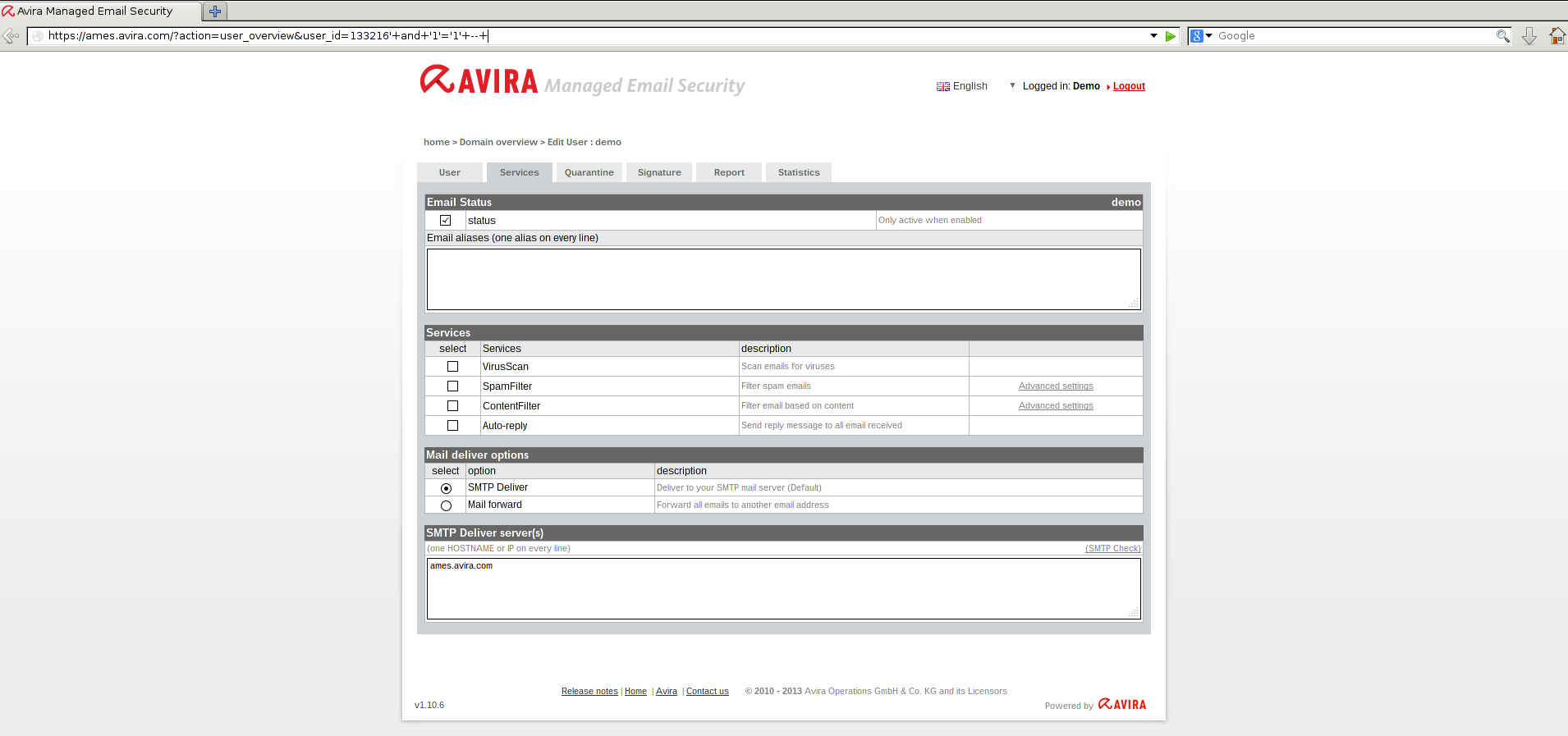The height and width of the screenshot is (736, 1568).
Task: Click the Avira logo in header
Action: pos(479,81)
